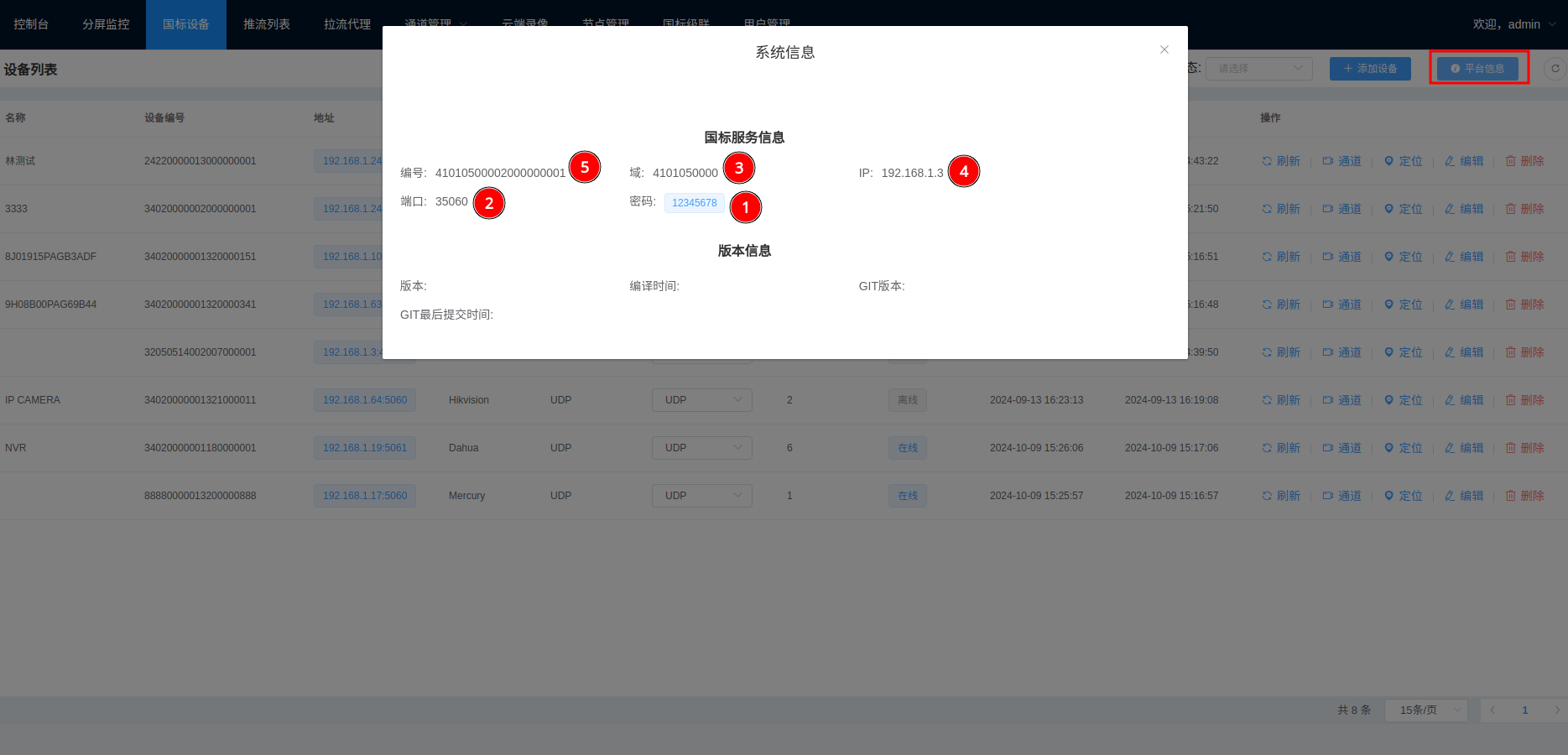Click address tag 192.168.1.19:5061
The image size is (1568, 755).
[x=365, y=448]
